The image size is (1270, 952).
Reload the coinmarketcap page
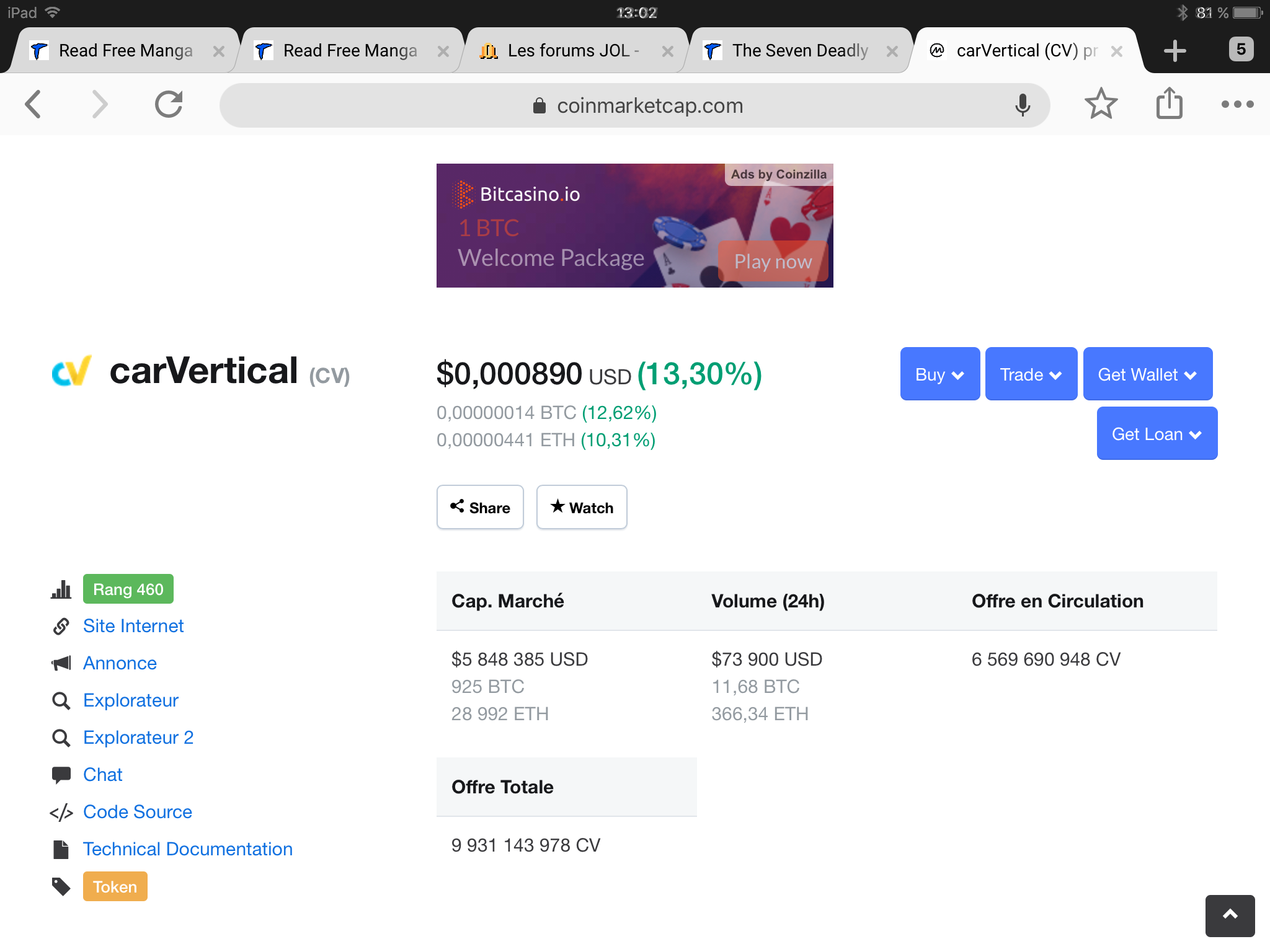click(169, 104)
